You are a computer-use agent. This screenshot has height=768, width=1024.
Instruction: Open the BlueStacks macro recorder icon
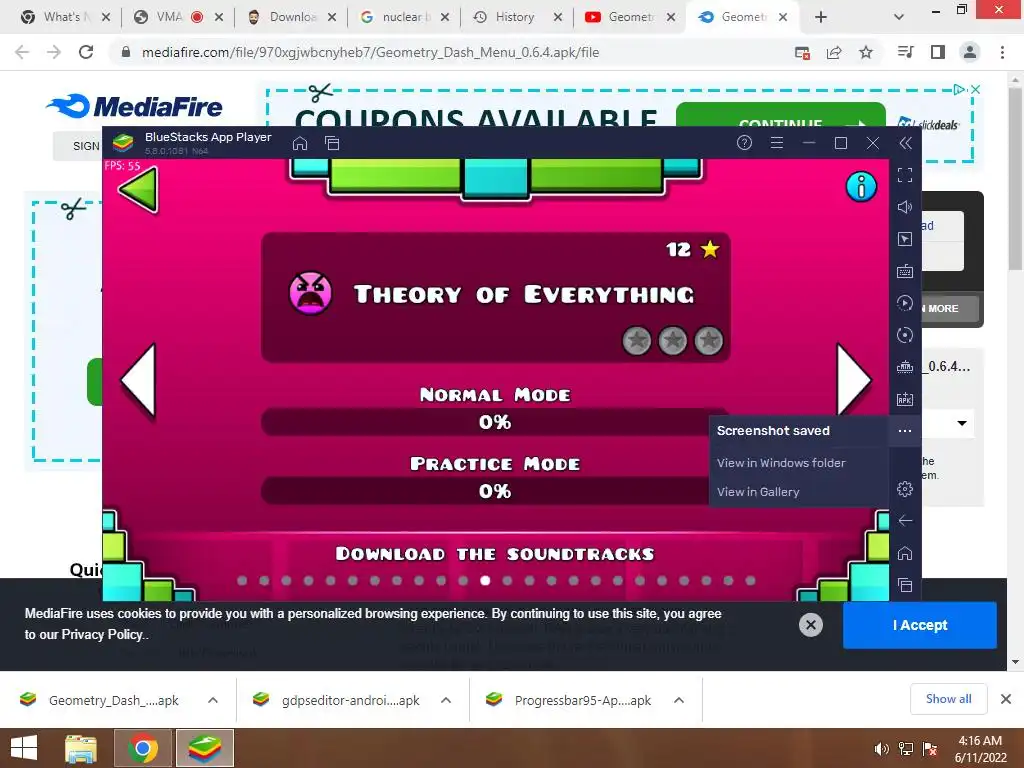(904, 303)
